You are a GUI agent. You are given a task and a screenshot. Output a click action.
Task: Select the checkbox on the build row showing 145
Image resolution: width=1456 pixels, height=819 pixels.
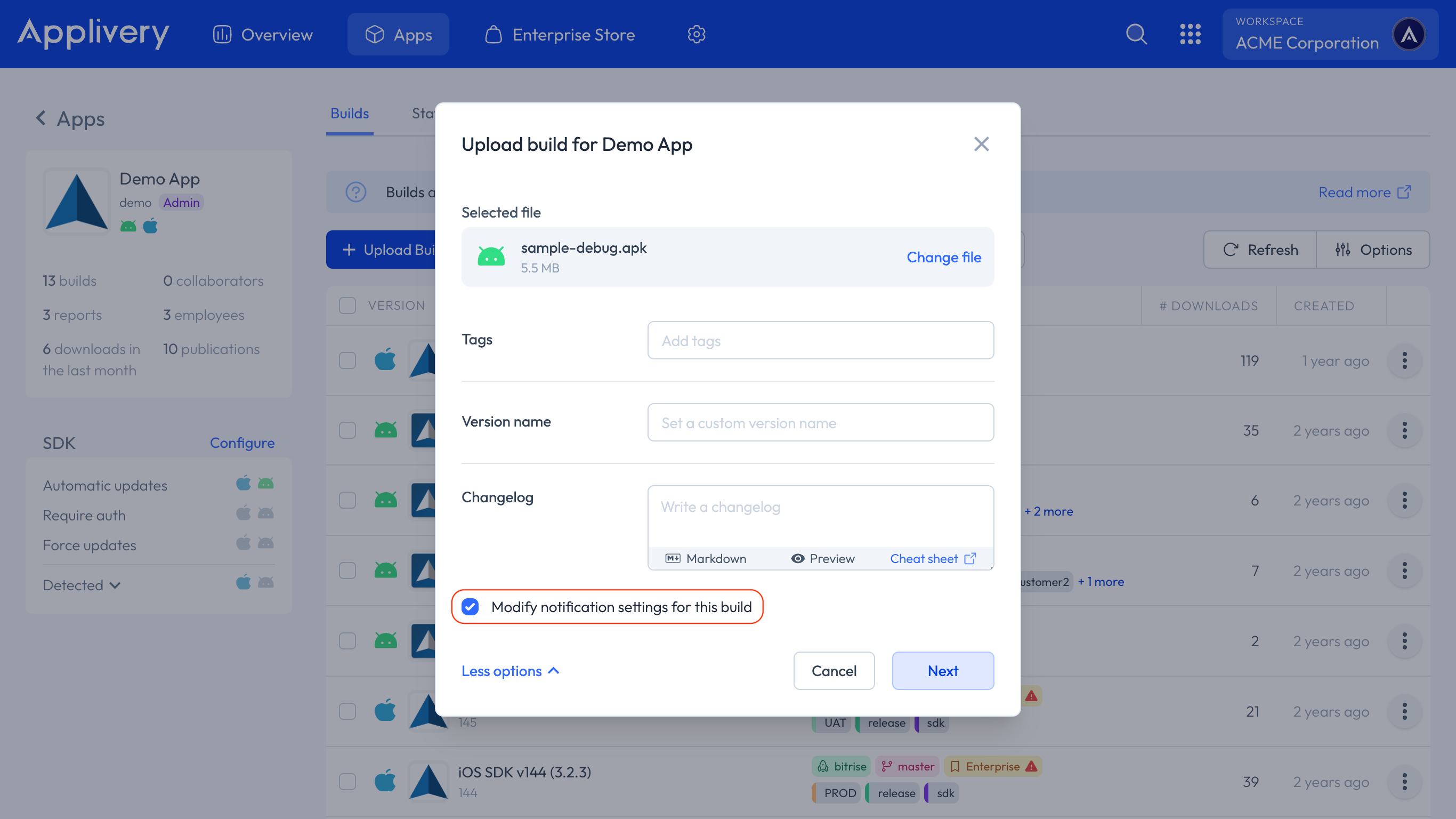click(x=347, y=711)
